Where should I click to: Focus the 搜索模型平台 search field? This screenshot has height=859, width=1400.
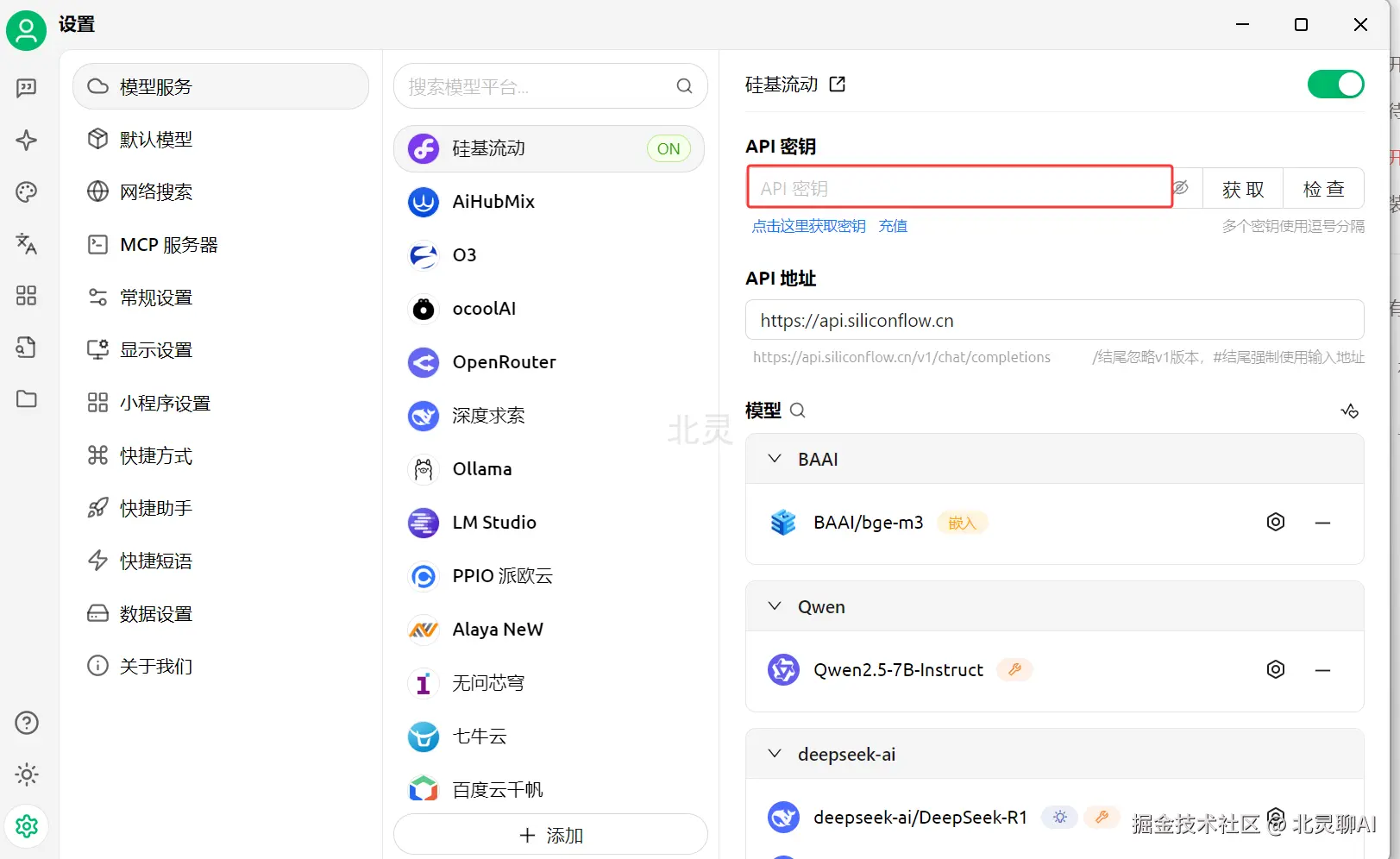[x=550, y=86]
